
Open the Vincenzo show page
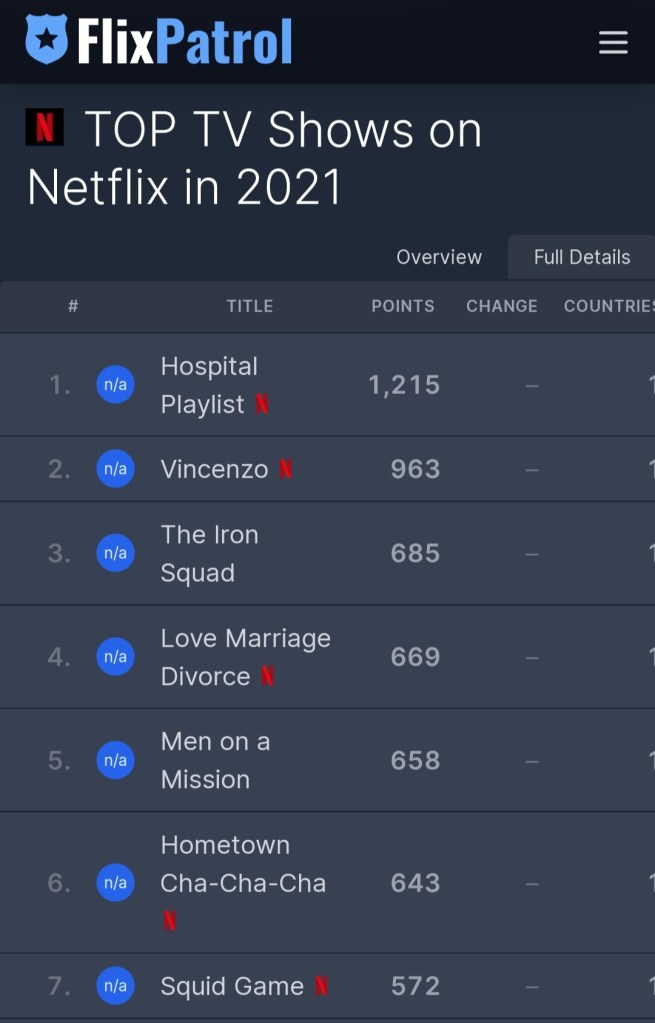point(214,469)
